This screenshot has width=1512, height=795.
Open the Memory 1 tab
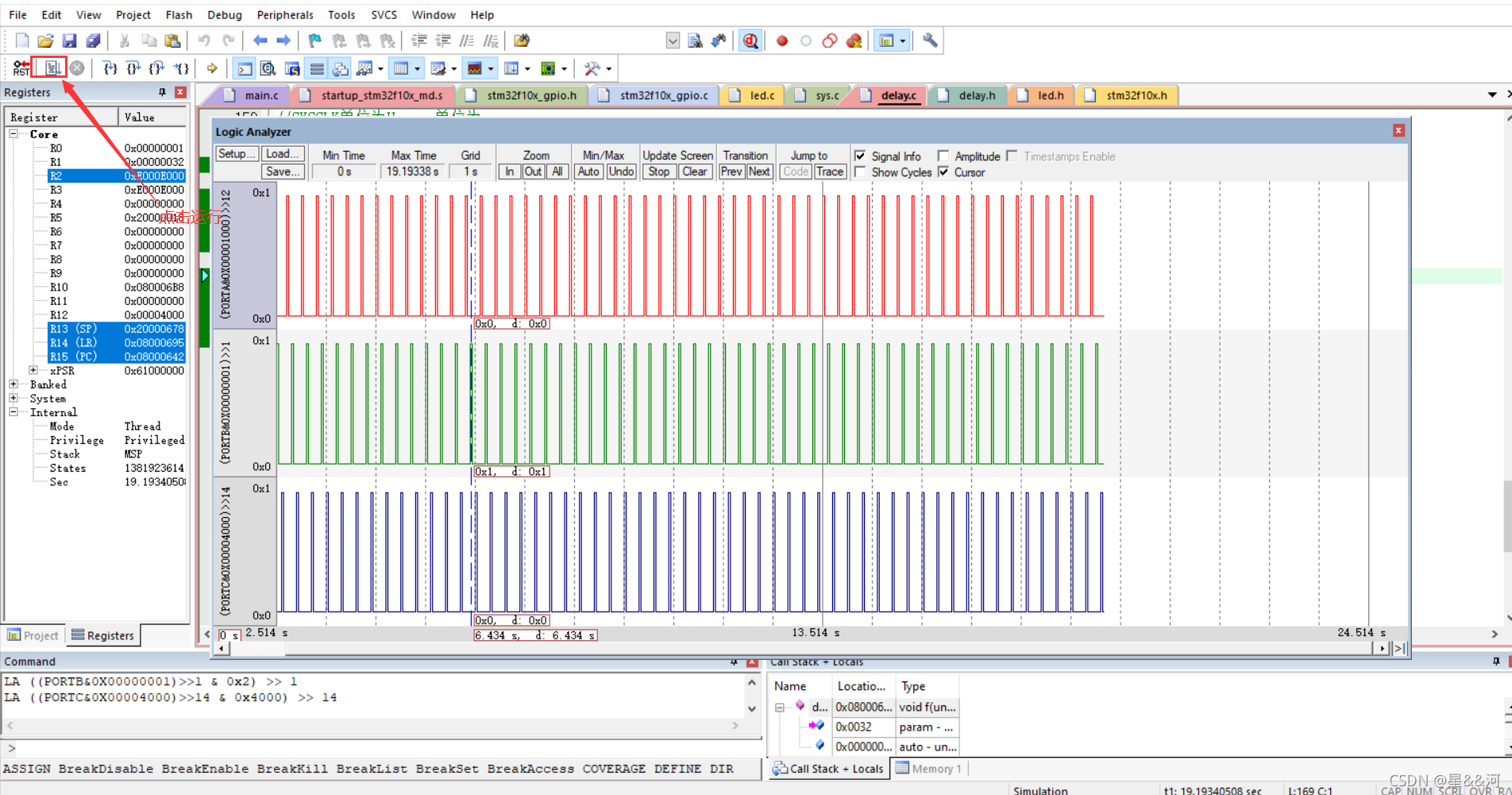(x=928, y=768)
